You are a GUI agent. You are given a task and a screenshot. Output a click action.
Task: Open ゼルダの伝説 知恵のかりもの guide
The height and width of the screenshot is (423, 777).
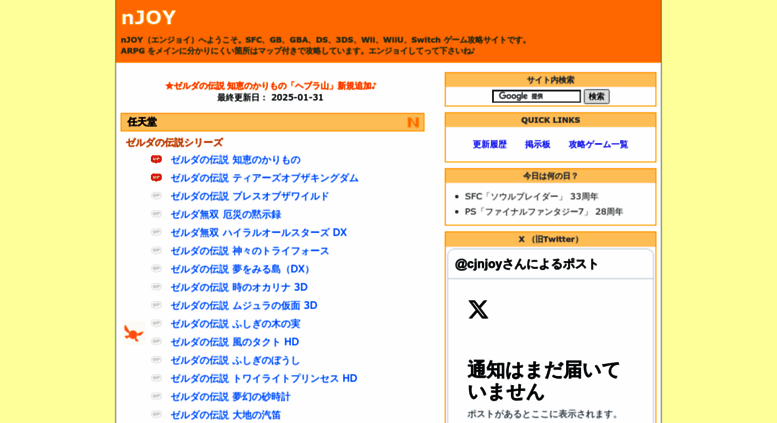point(235,160)
